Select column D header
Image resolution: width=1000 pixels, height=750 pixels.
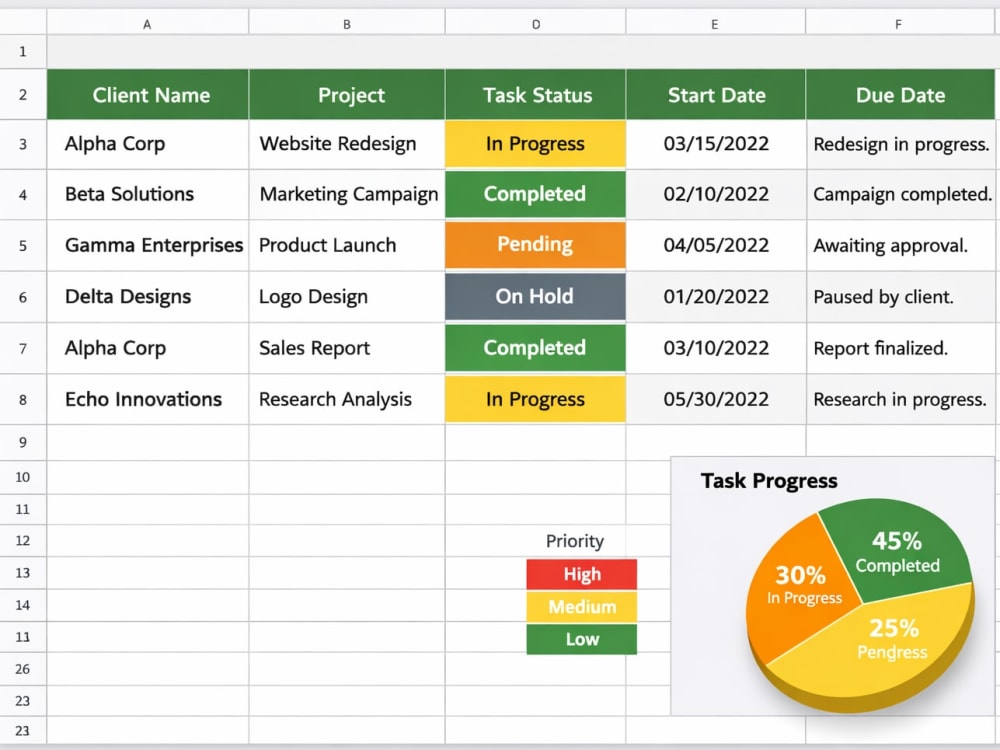point(536,24)
